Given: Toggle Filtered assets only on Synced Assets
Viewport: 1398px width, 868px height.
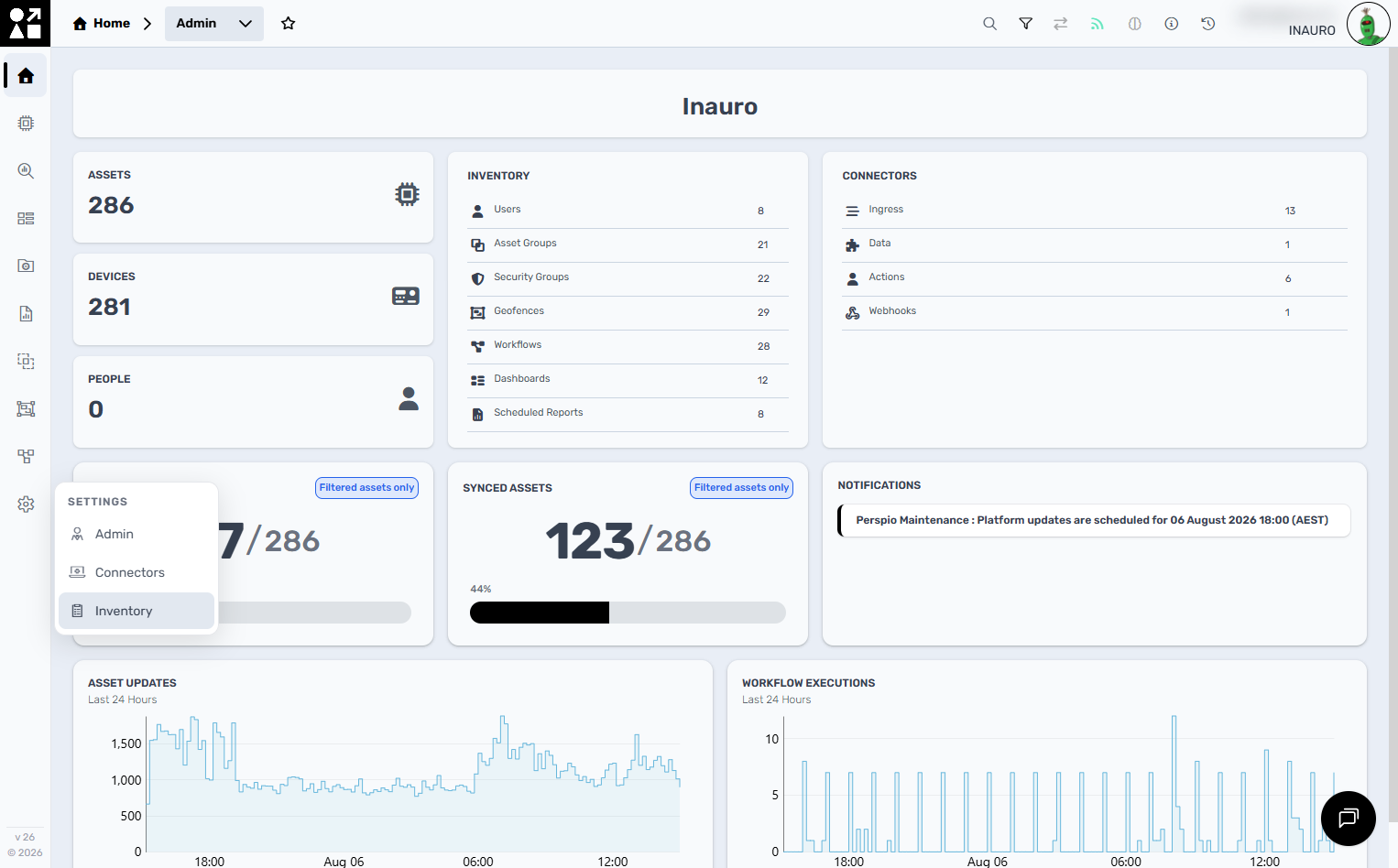Looking at the screenshot, I should point(741,488).
